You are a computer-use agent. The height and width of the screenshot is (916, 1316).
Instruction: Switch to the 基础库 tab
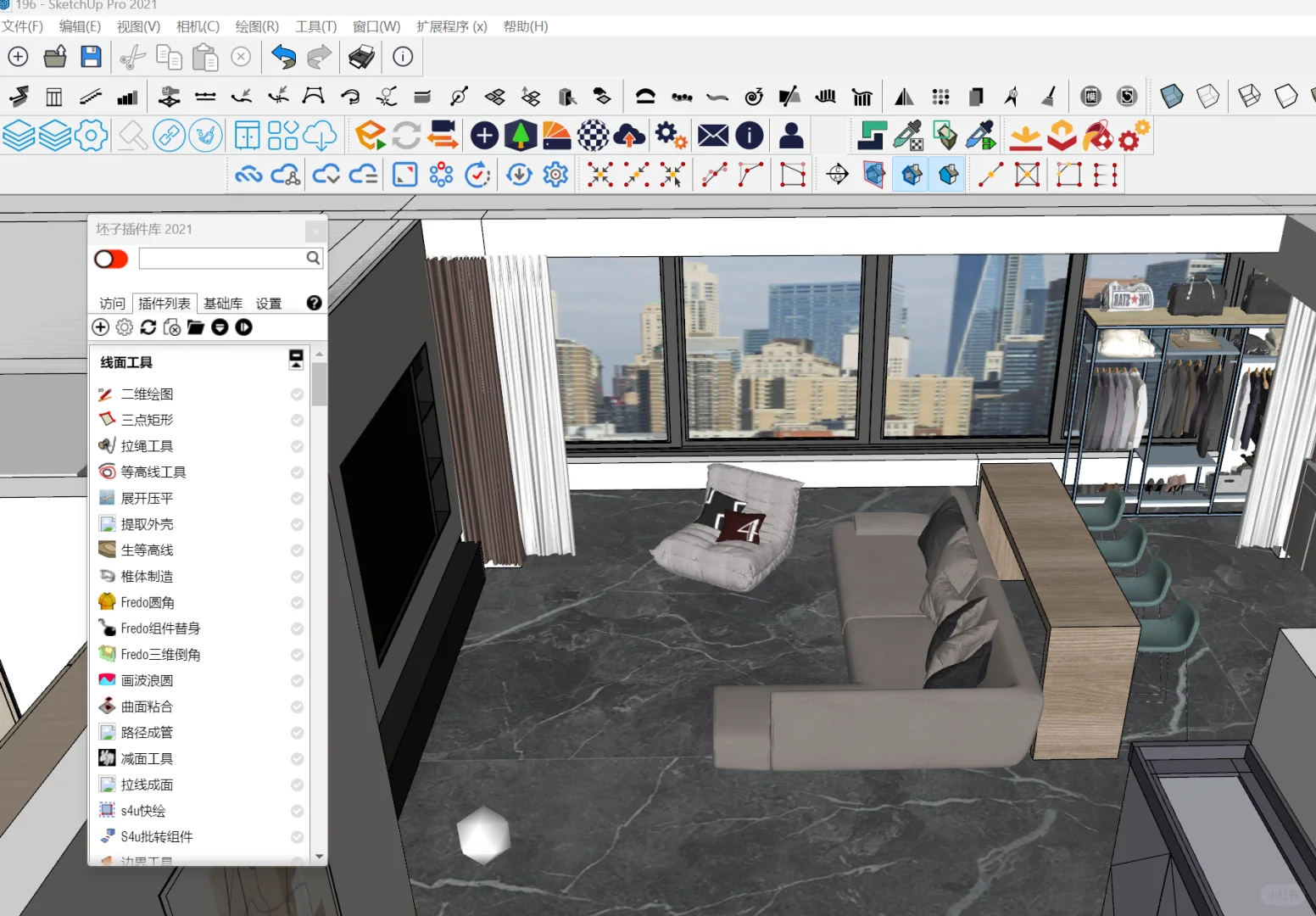[x=223, y=304]
